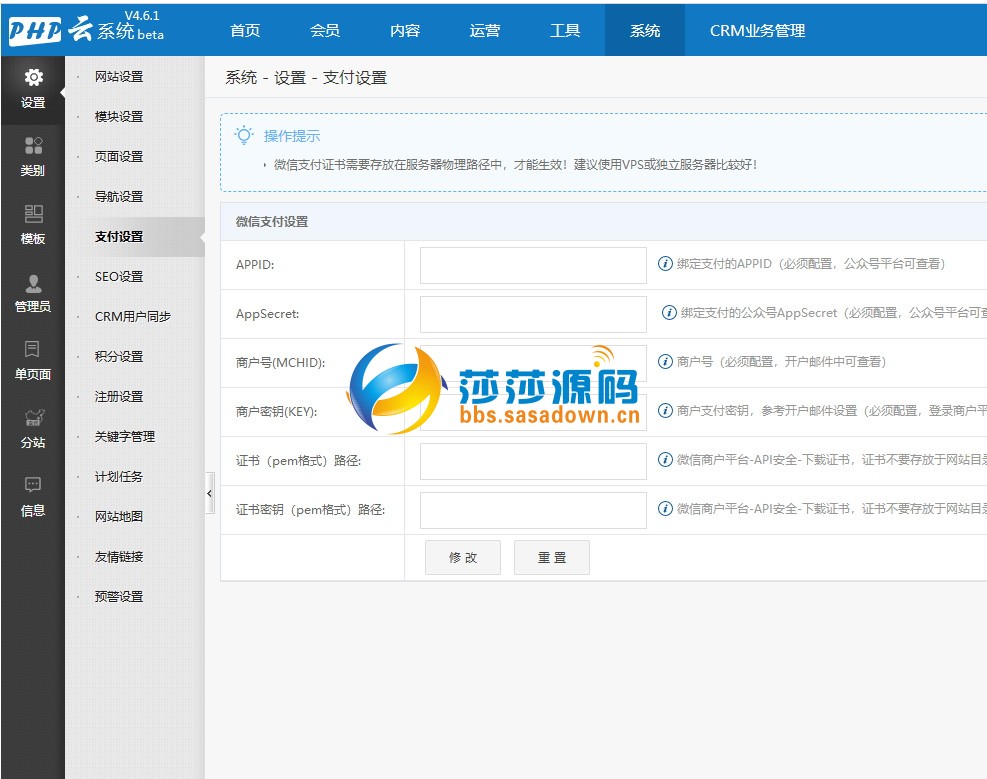Click info icon in 证书（pem格式）路径 row
The height and width of the screenshot is (779, 987).
tap(665, 460)
